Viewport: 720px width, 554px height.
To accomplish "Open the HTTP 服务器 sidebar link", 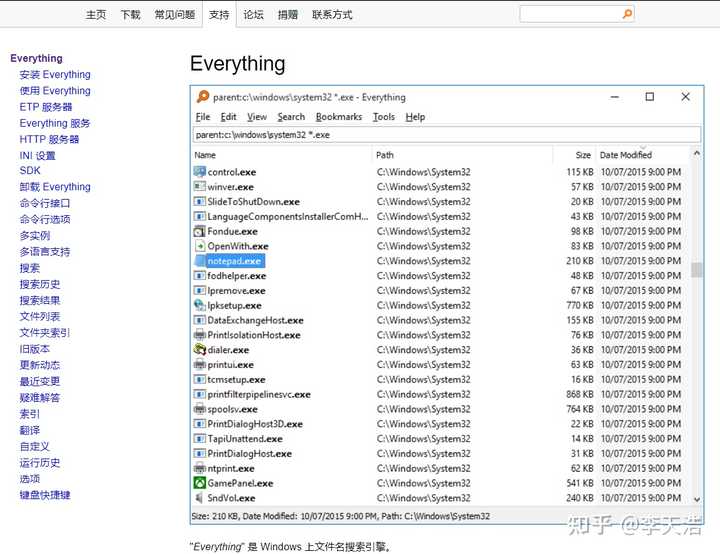I will tap(49, 139).
